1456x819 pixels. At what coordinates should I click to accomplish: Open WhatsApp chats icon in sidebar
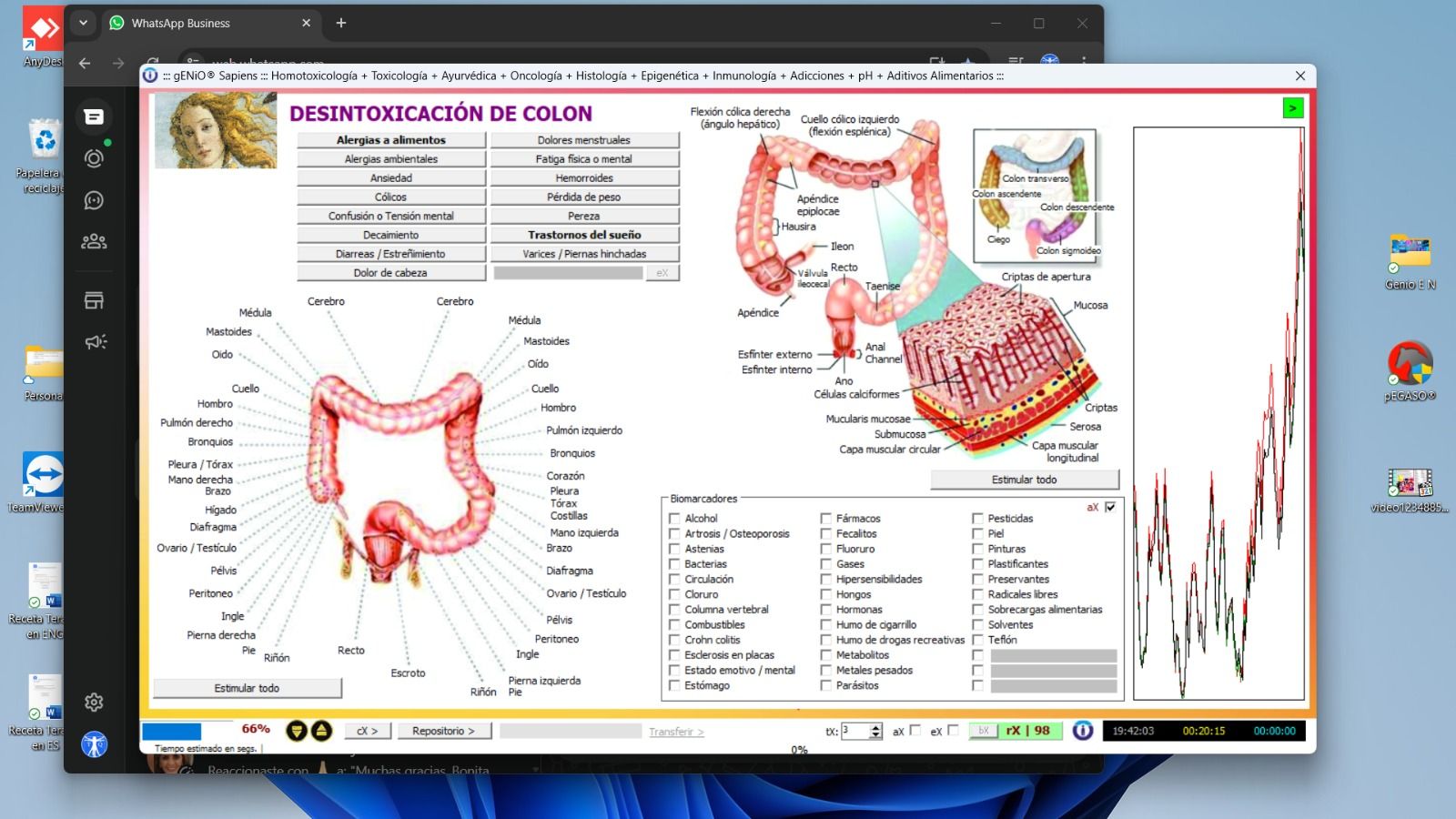[94, 116]
